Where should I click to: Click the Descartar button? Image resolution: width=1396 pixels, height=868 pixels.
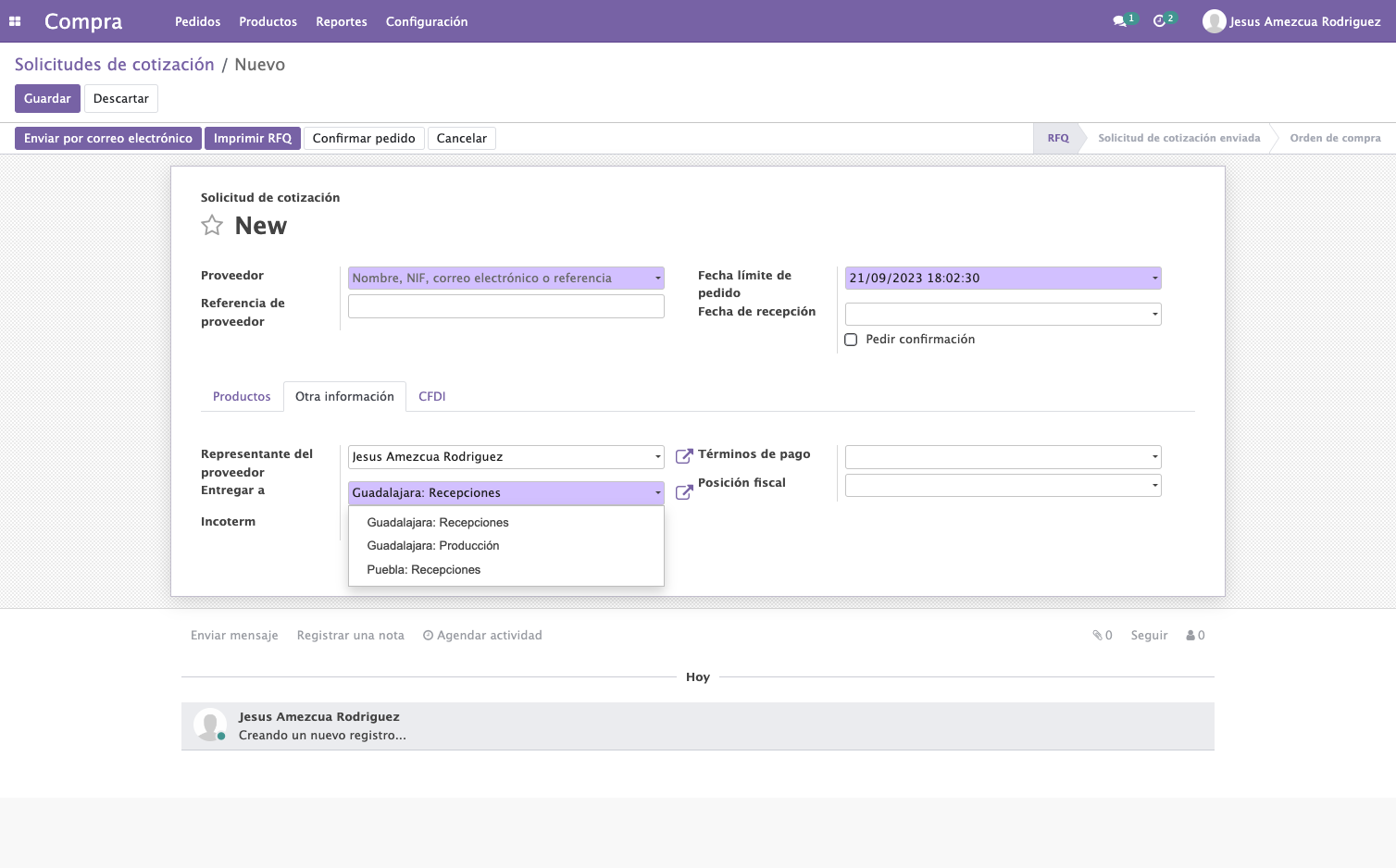coord(121,98)
